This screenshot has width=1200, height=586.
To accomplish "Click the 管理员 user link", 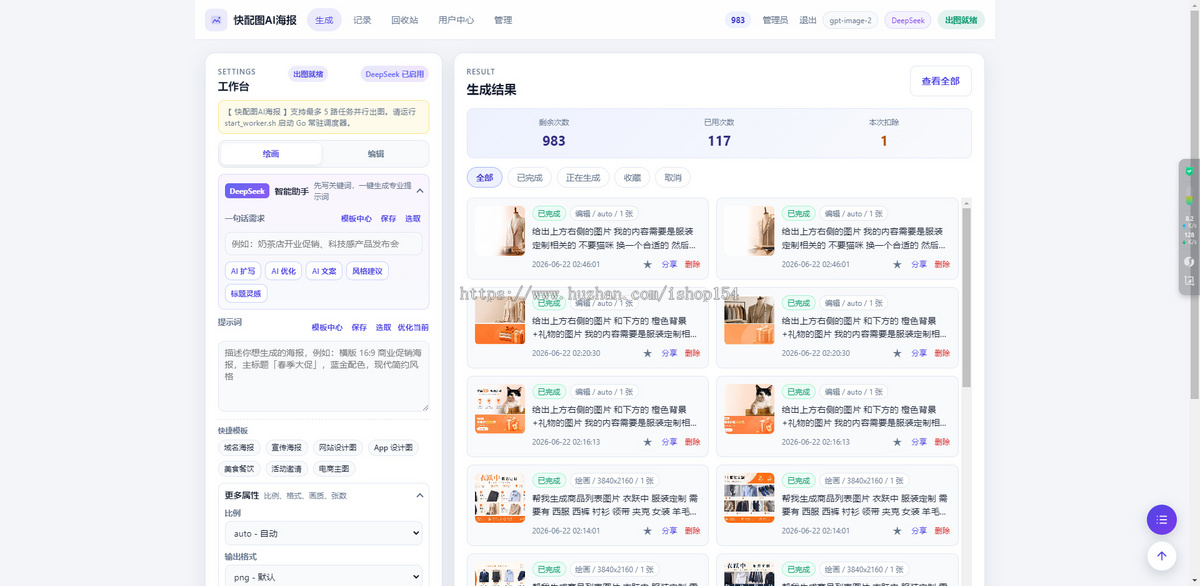I will click(x=775, y=20).
